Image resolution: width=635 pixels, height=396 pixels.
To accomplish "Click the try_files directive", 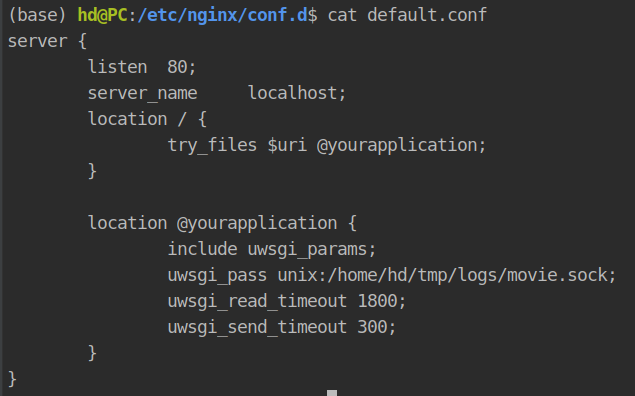I will coord(213,145).
